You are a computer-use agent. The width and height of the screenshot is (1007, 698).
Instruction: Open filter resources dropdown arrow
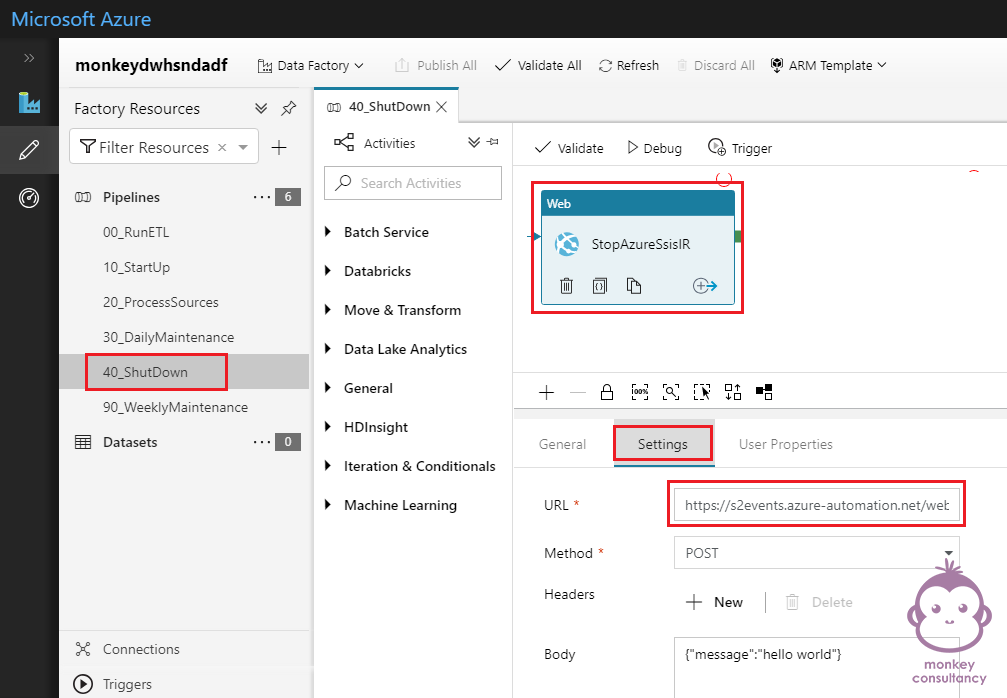coord(243,147)
